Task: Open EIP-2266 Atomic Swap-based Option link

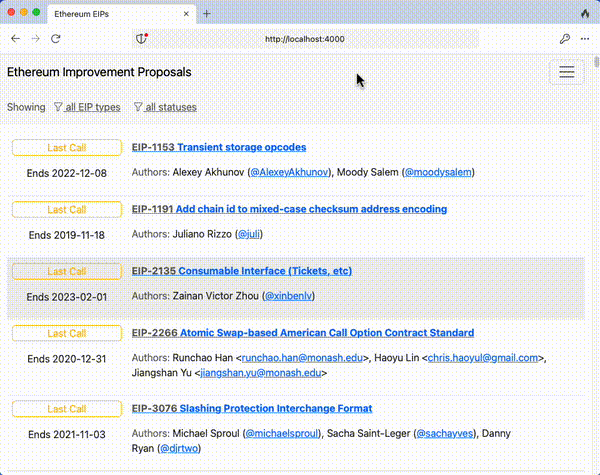Action: (303, 333)
